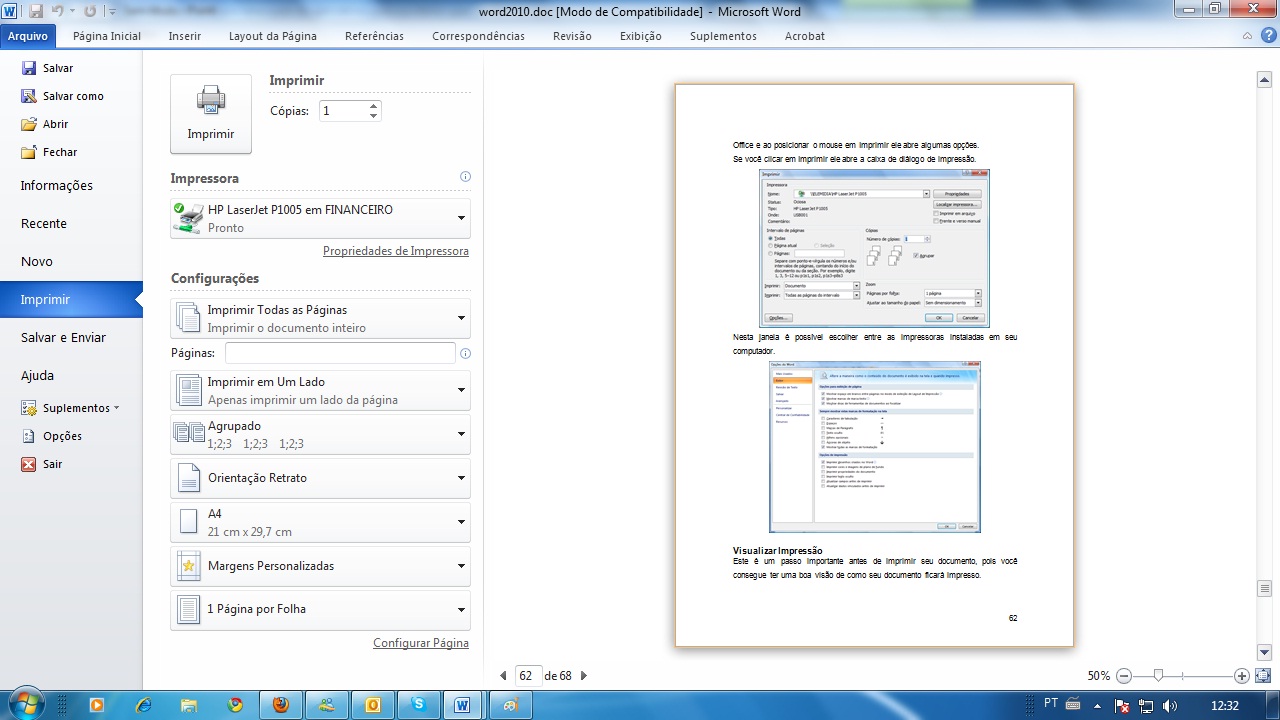Click the large Imprimir printer button

pos(210,113)
